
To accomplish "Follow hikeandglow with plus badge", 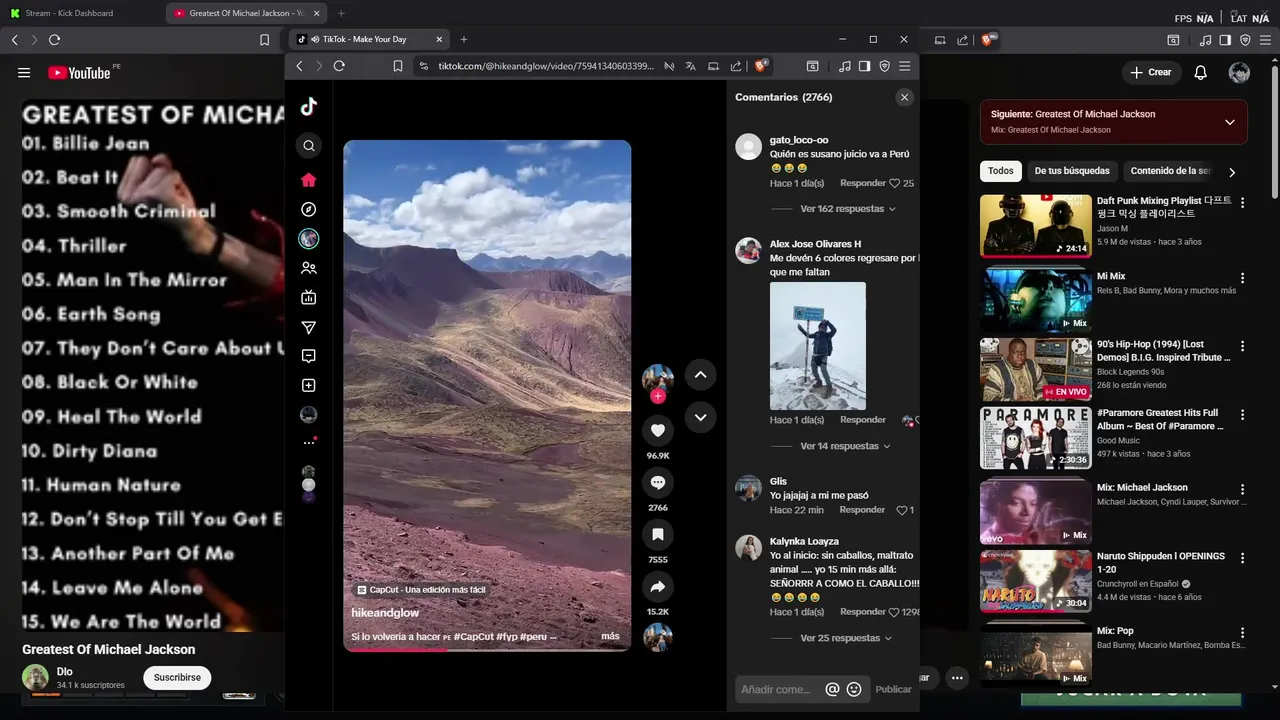I will click(658, 396).
